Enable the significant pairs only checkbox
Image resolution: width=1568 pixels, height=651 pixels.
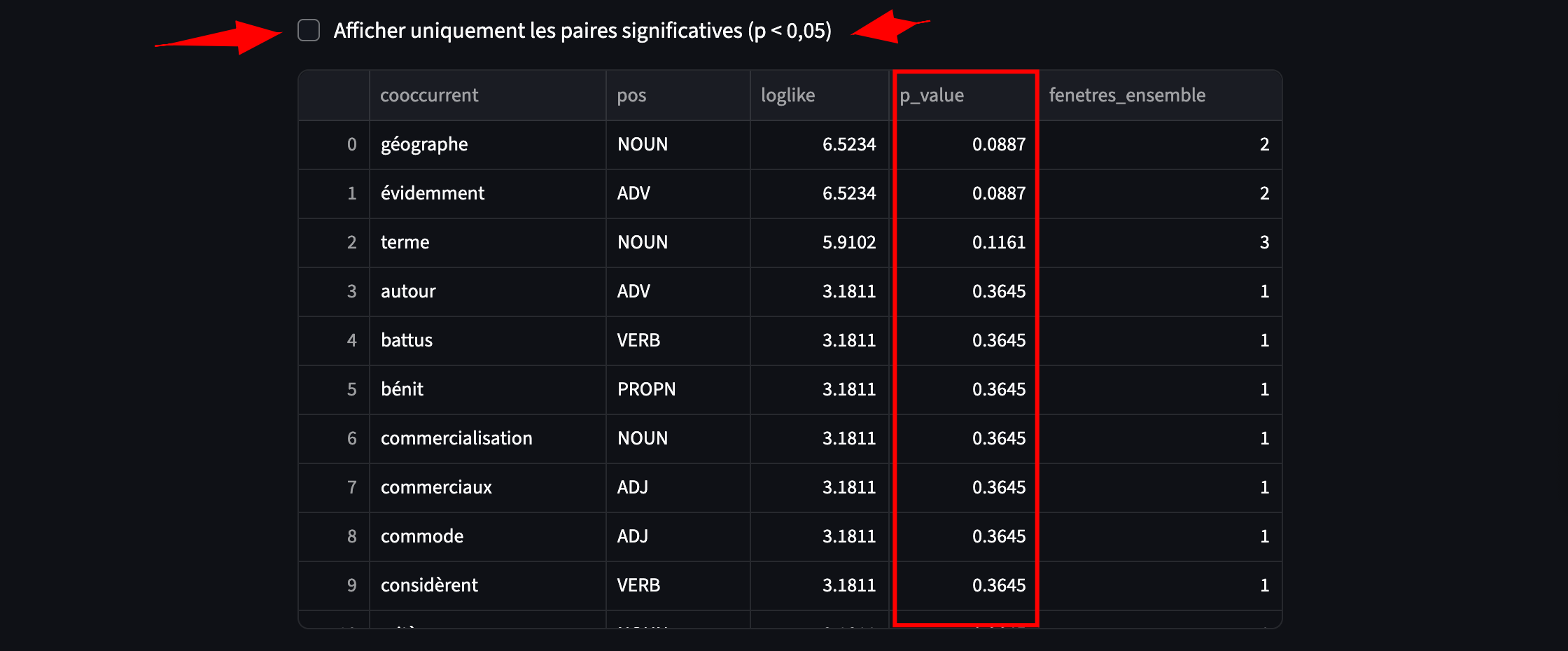309,30
